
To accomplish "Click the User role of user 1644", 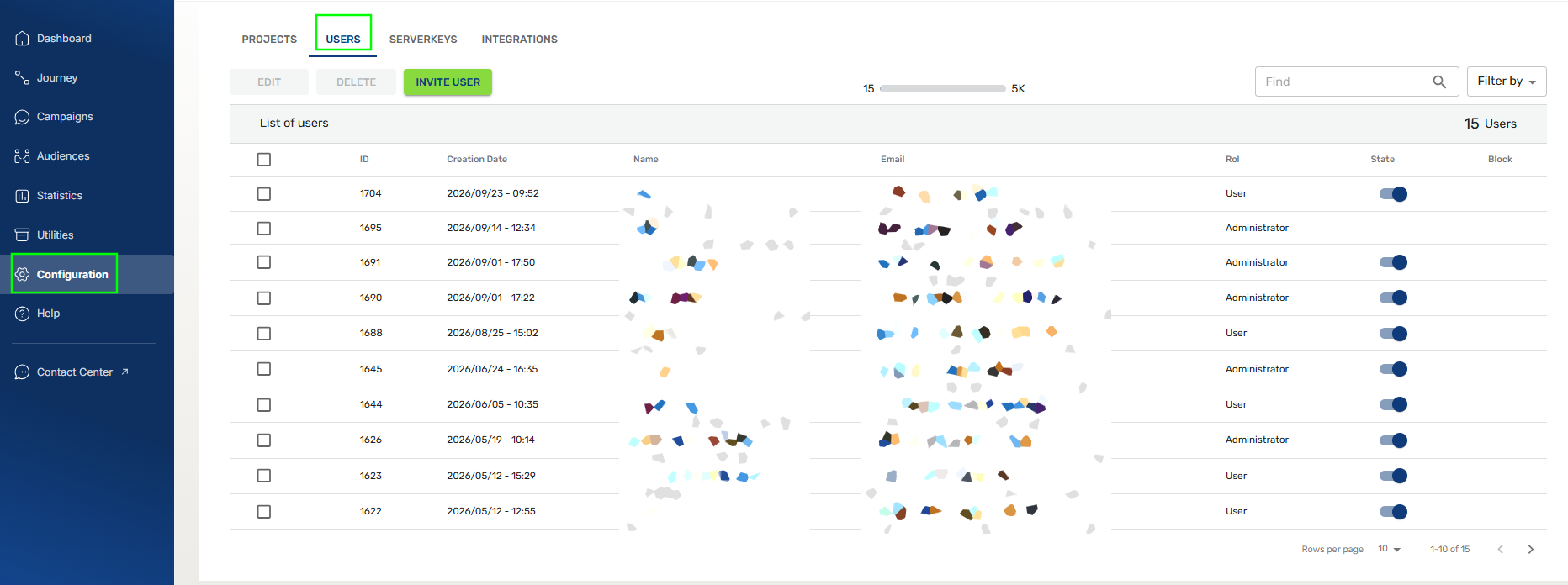I will (1236, 404).
